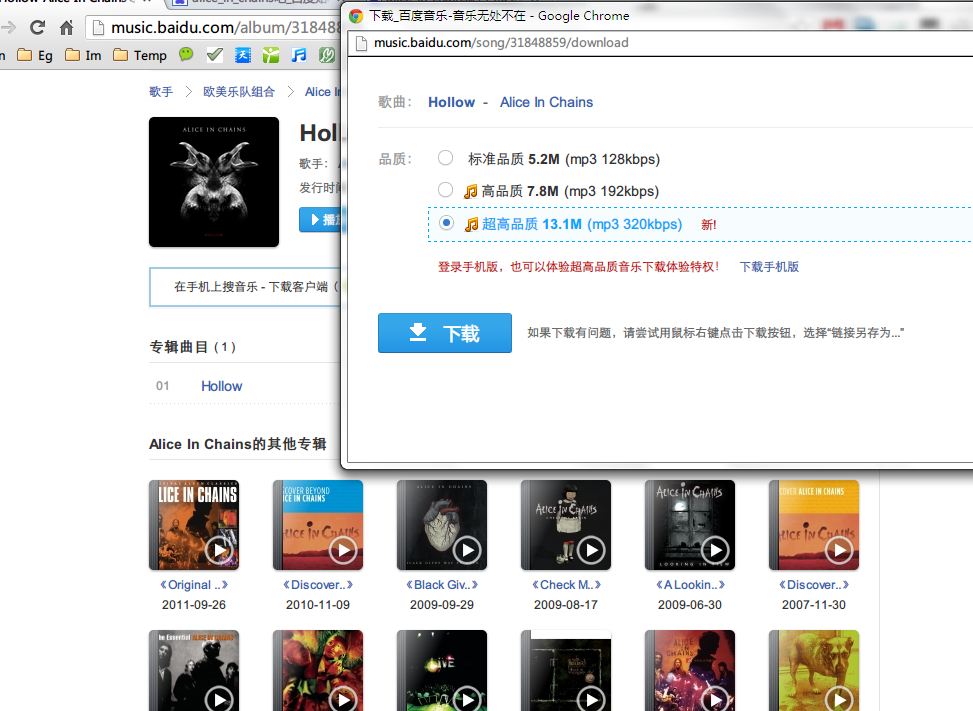Screen dimensions: 973x711
Task: Open the Eg bookmarks folder
Action: pos(35,55)
